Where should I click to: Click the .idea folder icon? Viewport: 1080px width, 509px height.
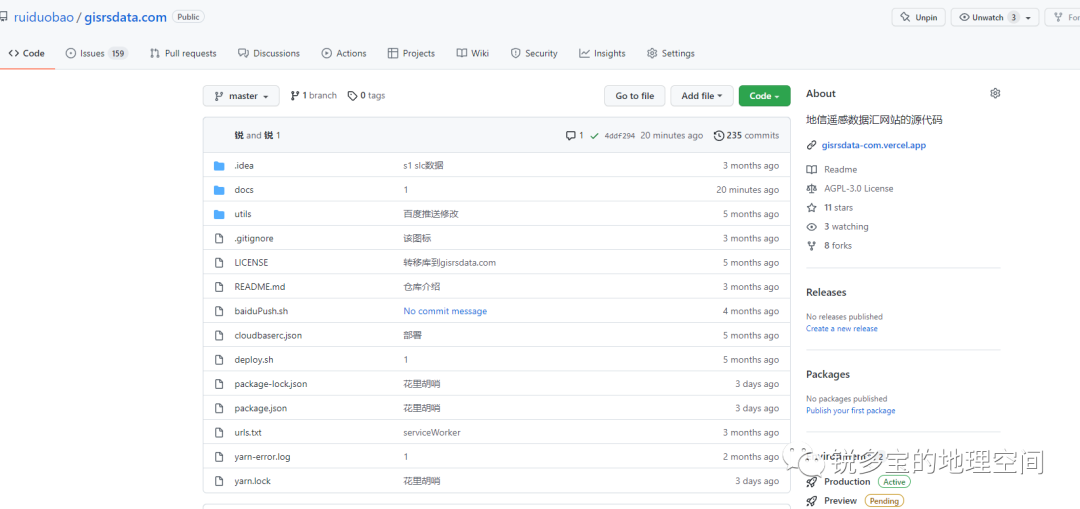(x=219, y=166)
